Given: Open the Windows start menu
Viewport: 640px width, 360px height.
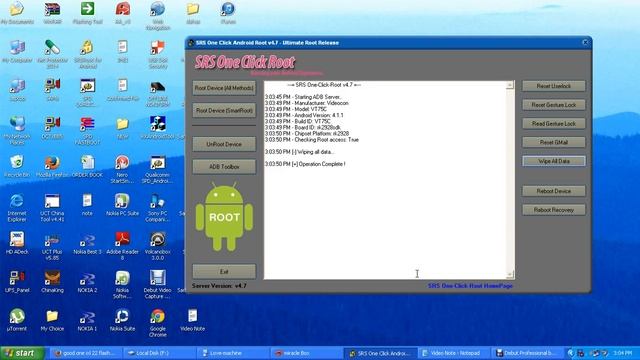Looking at the screenshot, I should click(x=22, y=353).
